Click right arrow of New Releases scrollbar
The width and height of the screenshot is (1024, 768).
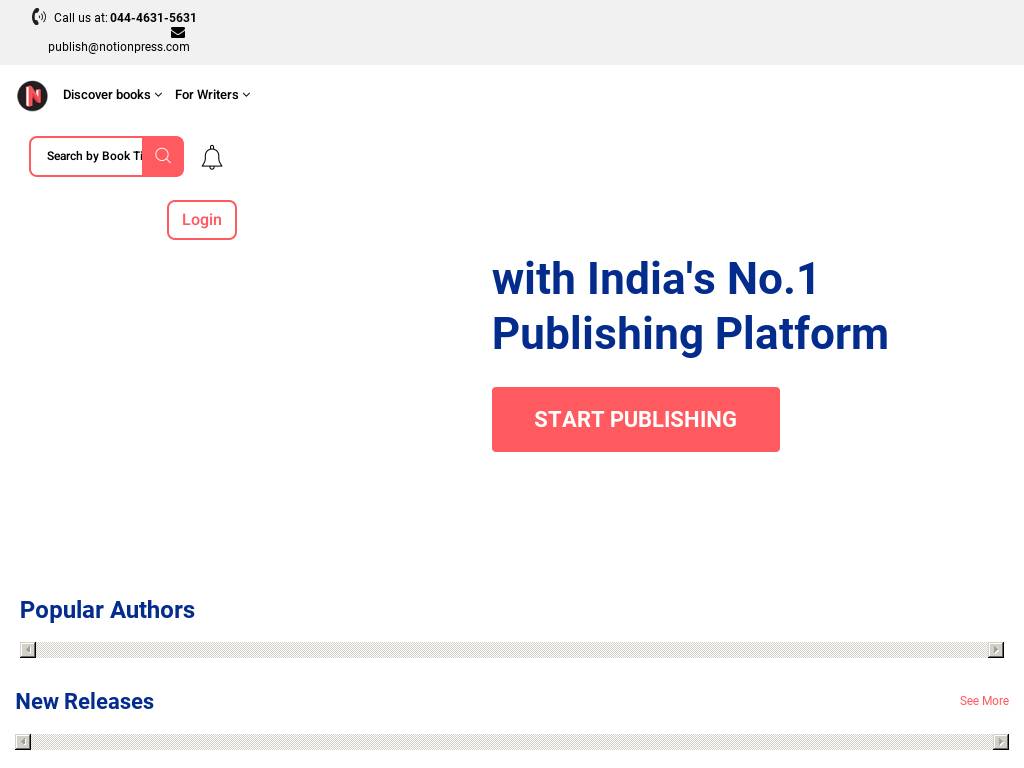click(1001, 742)
